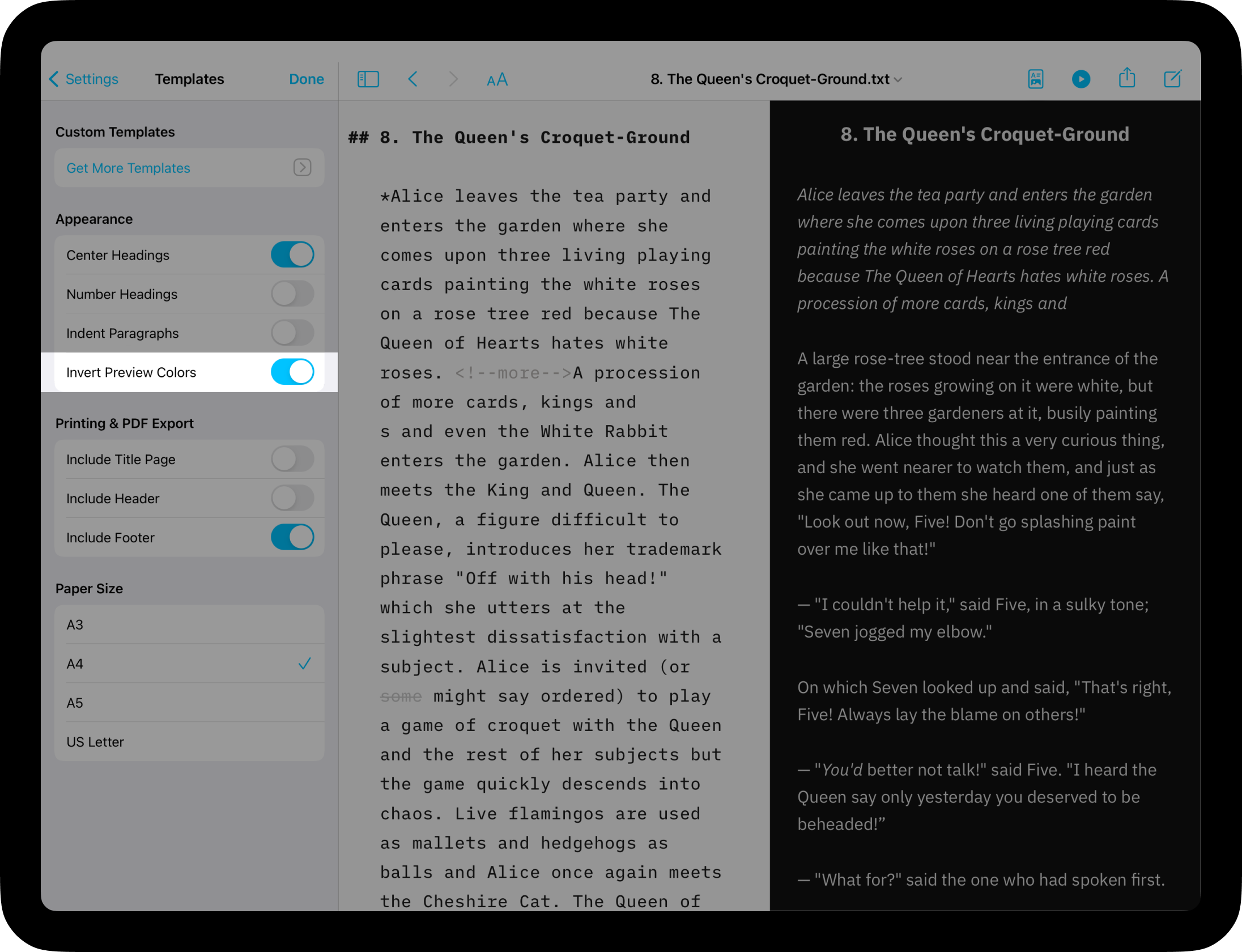This screenshot has width=1242, height=952.
Task: Enable Indent Paragraphs switch
Action: [292, 333]
